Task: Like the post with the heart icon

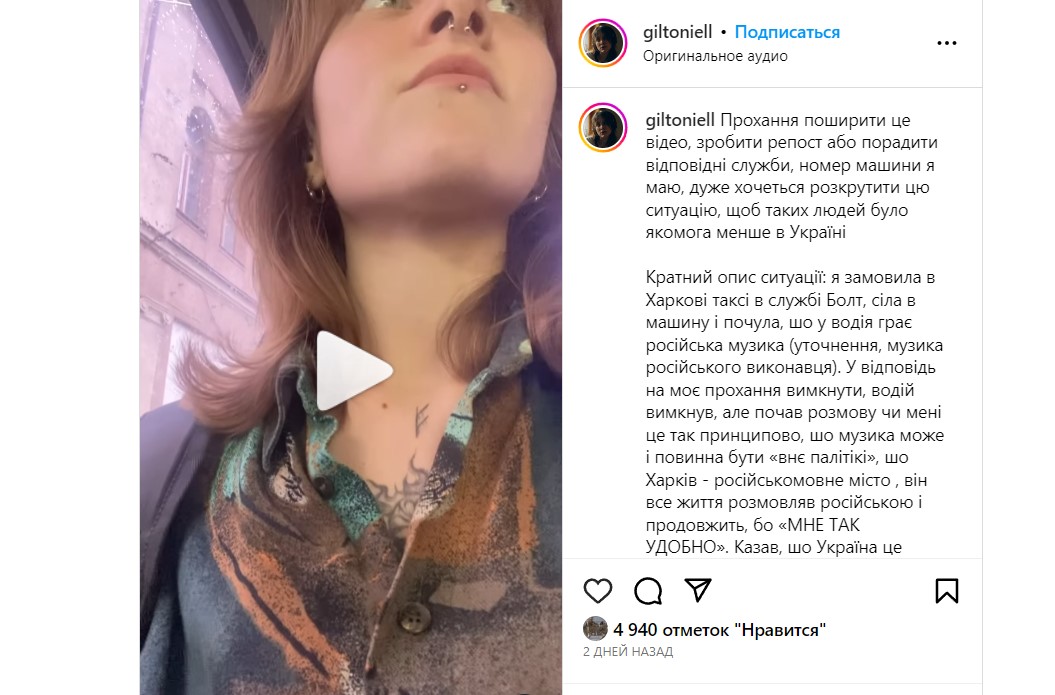Action: click(x=597, y=591)
